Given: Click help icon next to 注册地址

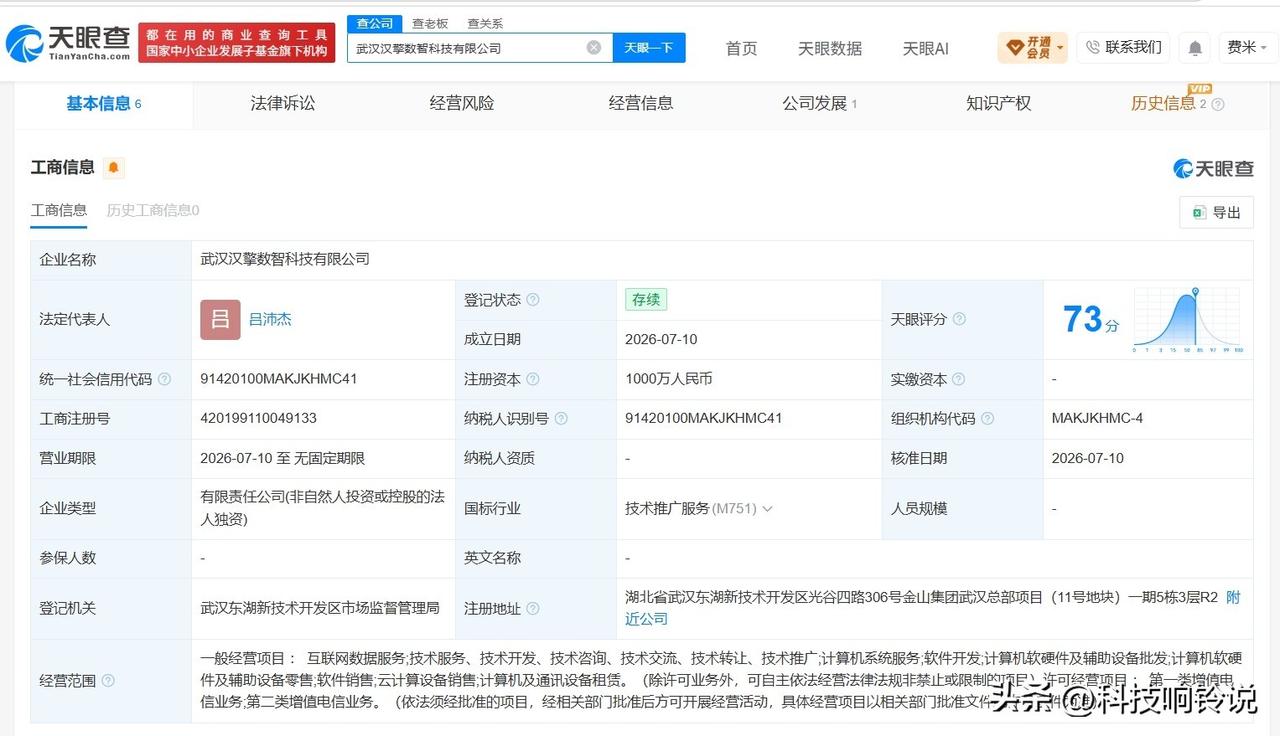Looking at the screenshot, I should coord(533,608).
